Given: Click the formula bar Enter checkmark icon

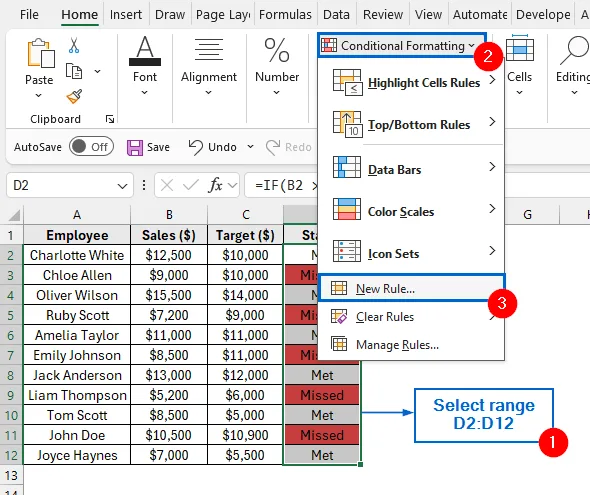Looking at the screenshot, I should pos(191,185).
